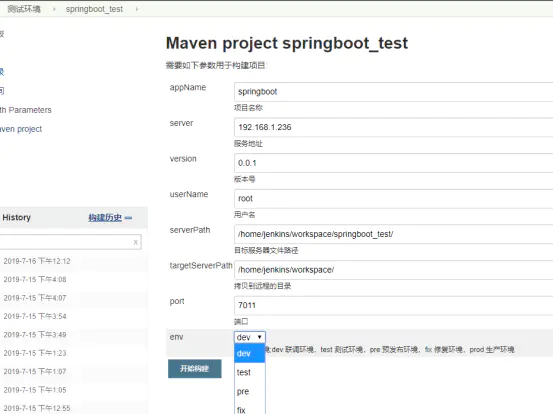This screenshot has height=414, width=553.
Task: Choose the dev option in the env list
Action: (x=250, y=353)
